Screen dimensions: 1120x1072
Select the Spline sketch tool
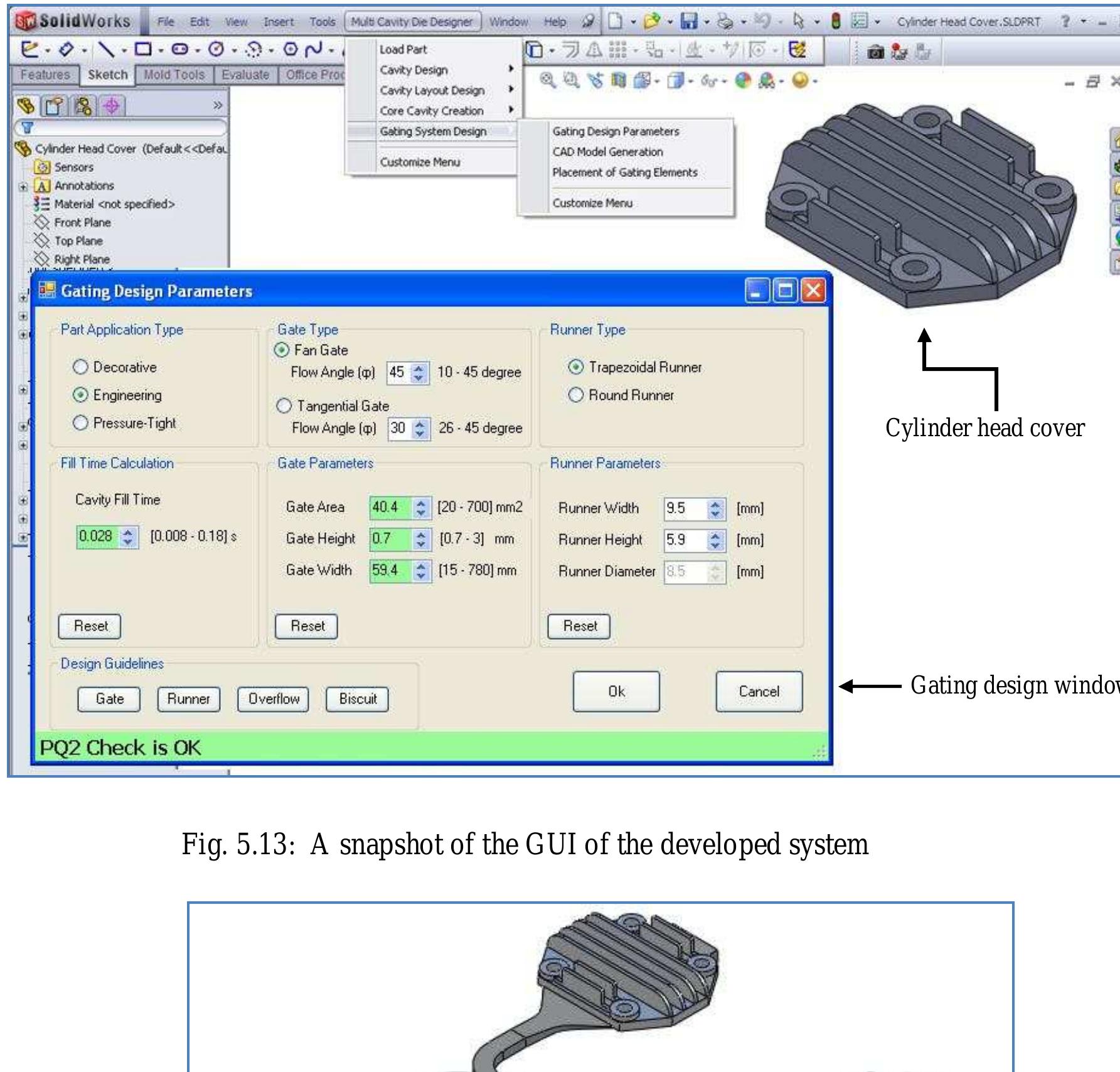tap(314, 48)
